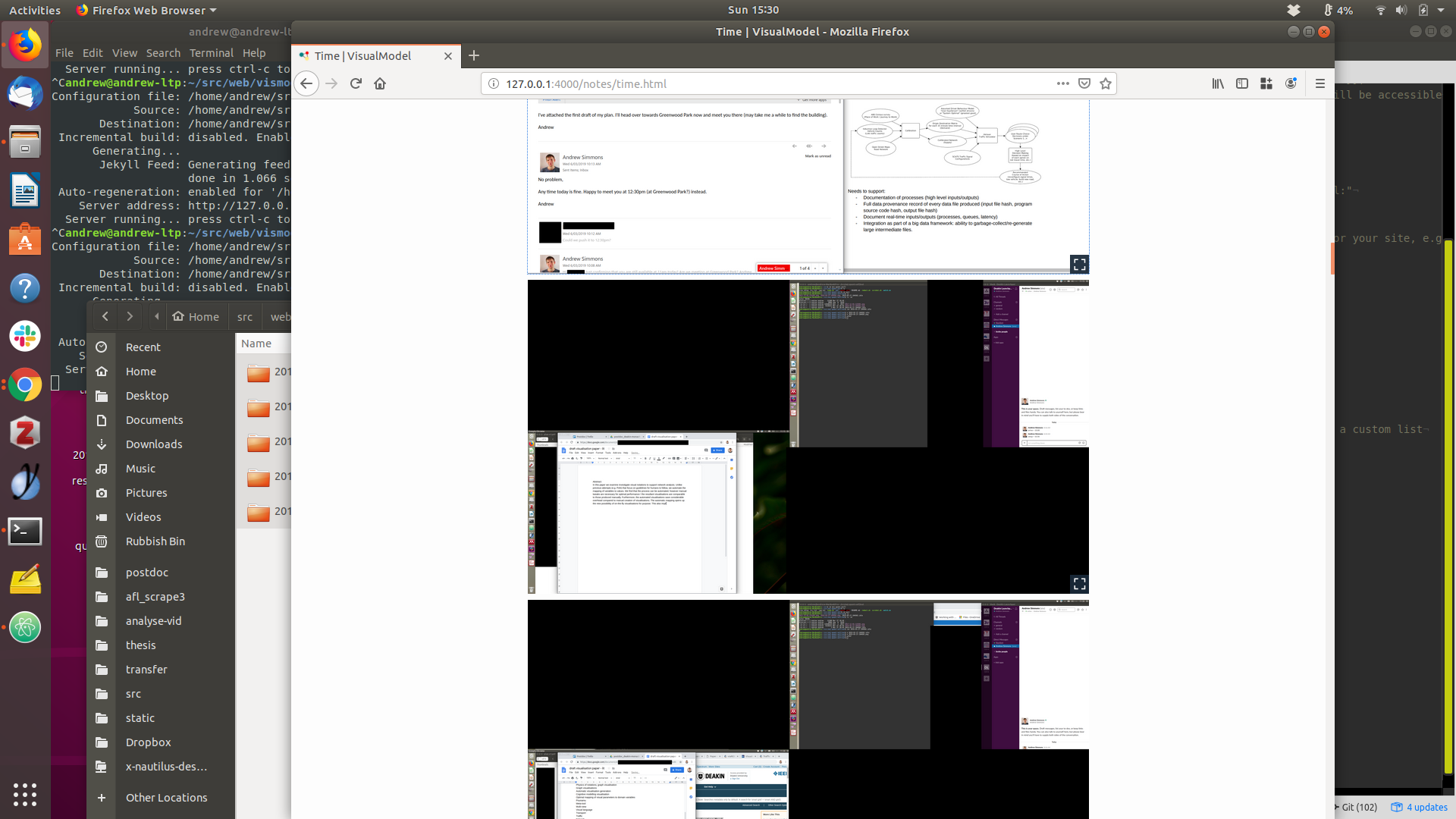Click the Firefox page scrollbar

pos(1332,259)
